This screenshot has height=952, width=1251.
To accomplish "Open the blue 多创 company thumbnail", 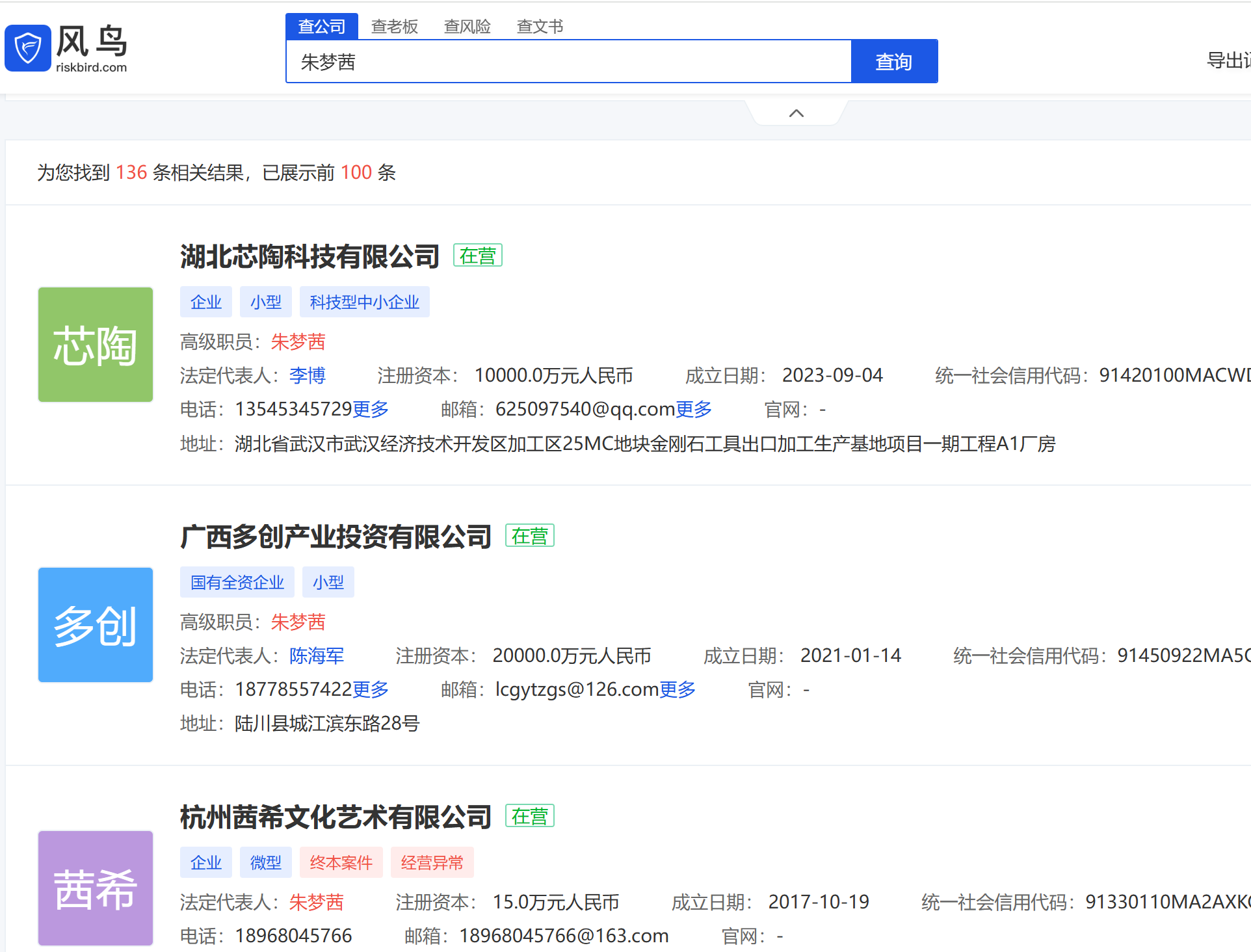I will tap(96, 625).
